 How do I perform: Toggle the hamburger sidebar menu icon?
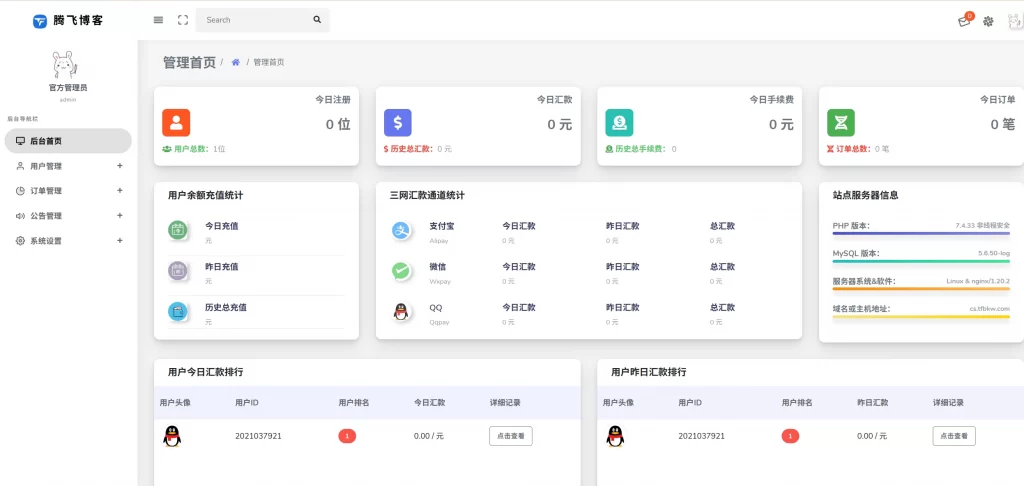[x=158, y=20]
